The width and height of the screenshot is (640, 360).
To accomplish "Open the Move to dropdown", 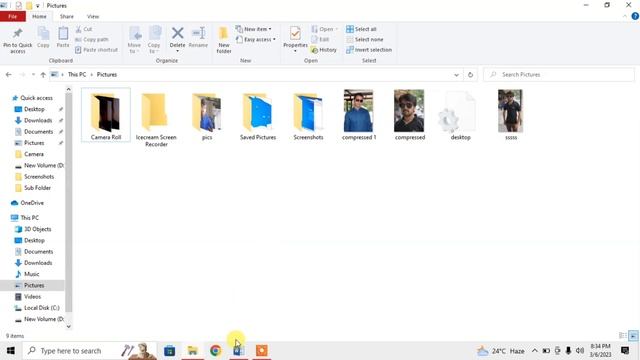I will pyautogui.click(x=134, y=40).
